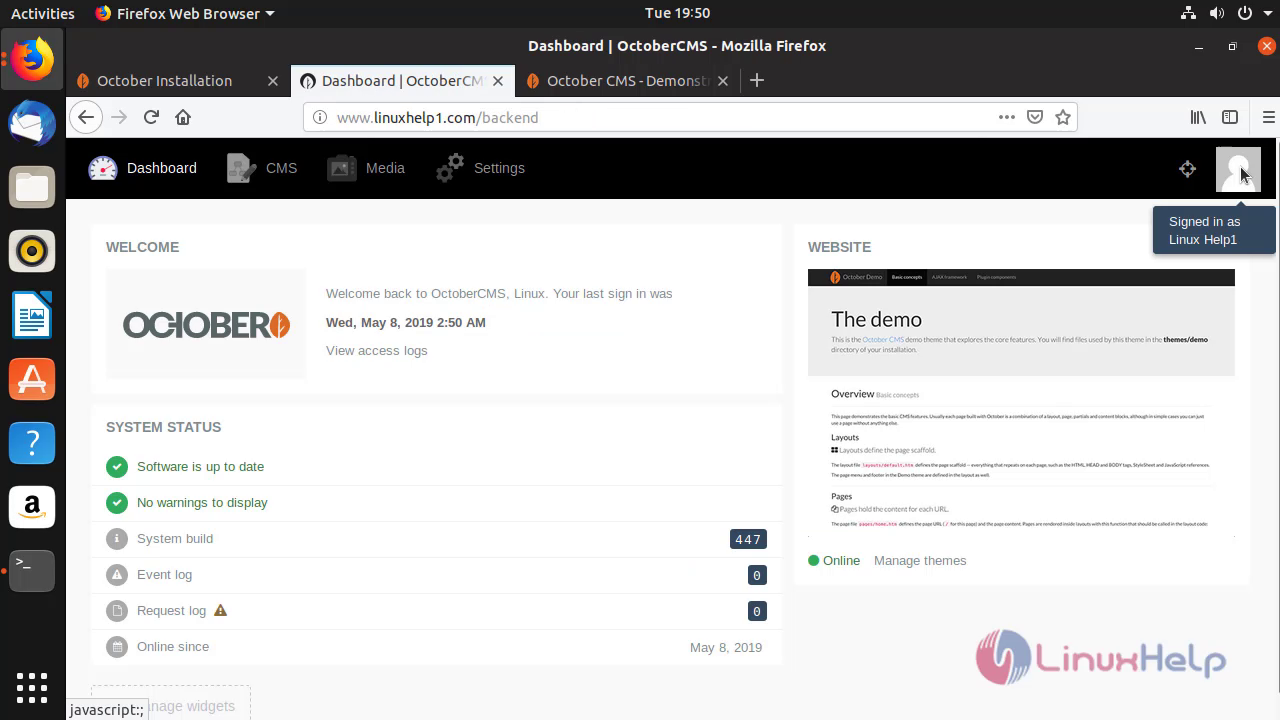Open the System build row

436,538
